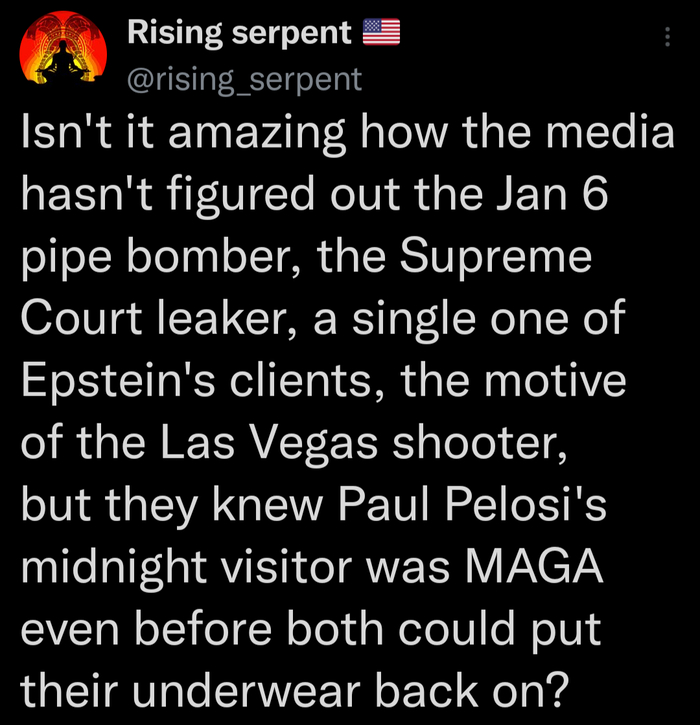Open the three-dot more options menu
This screenshot has width=700, height=725.
(667, 38)
